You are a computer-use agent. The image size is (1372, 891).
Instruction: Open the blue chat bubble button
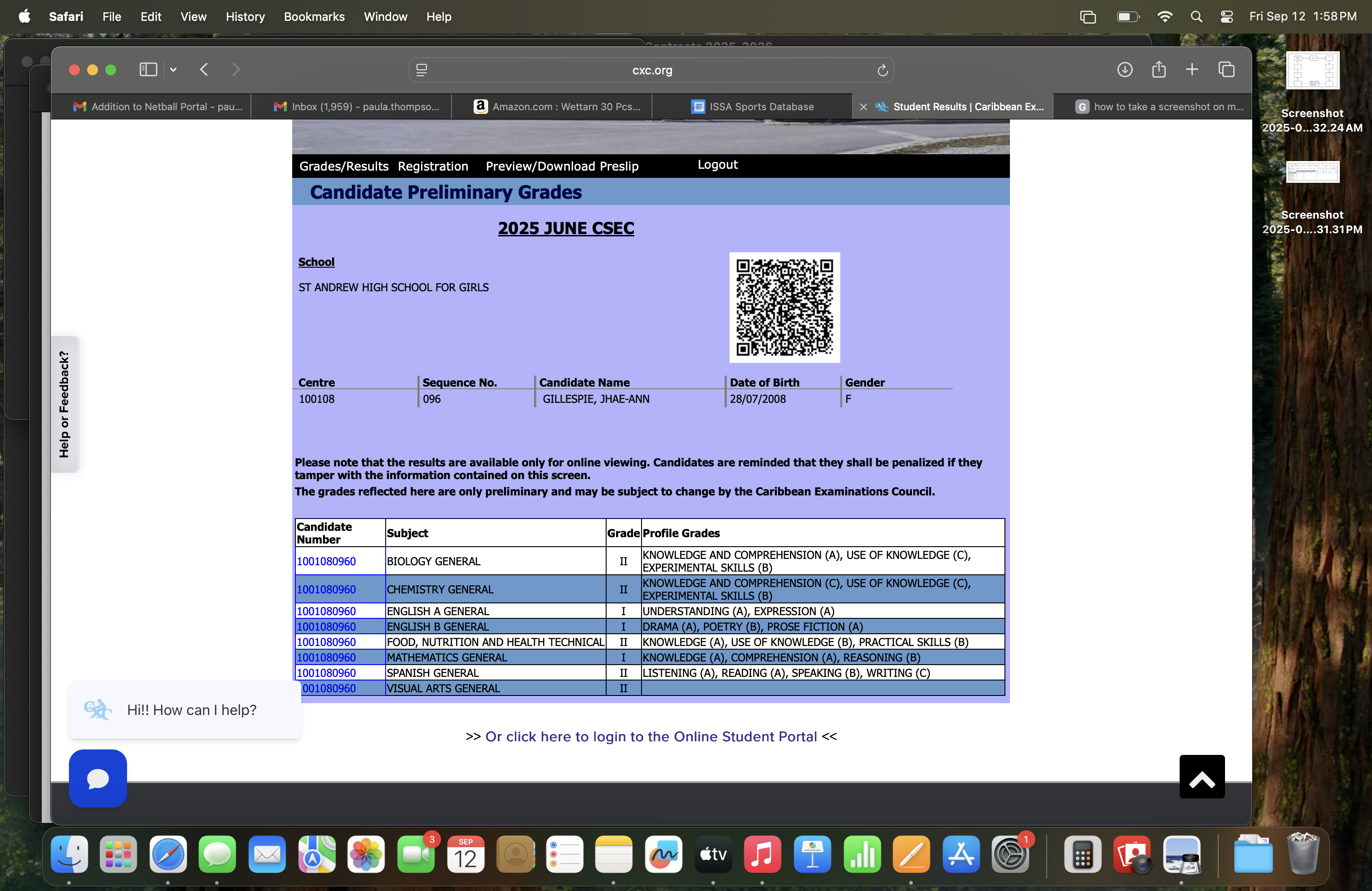98,778
